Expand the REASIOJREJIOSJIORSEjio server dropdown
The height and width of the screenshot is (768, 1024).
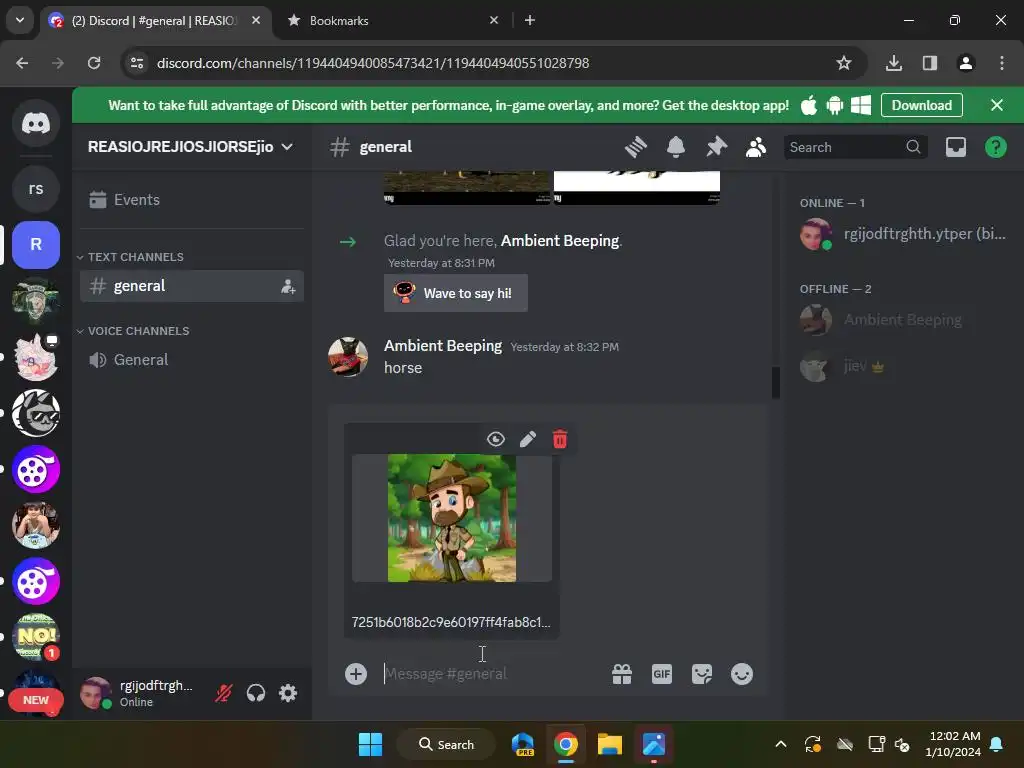click(x=191, y=147)
